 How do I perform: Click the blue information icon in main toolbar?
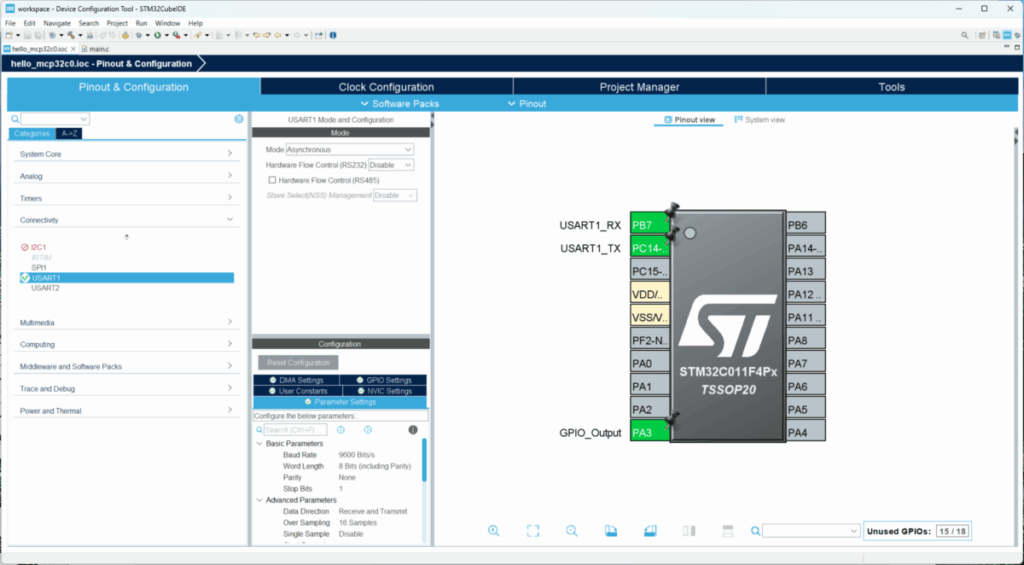coord(333,35)
